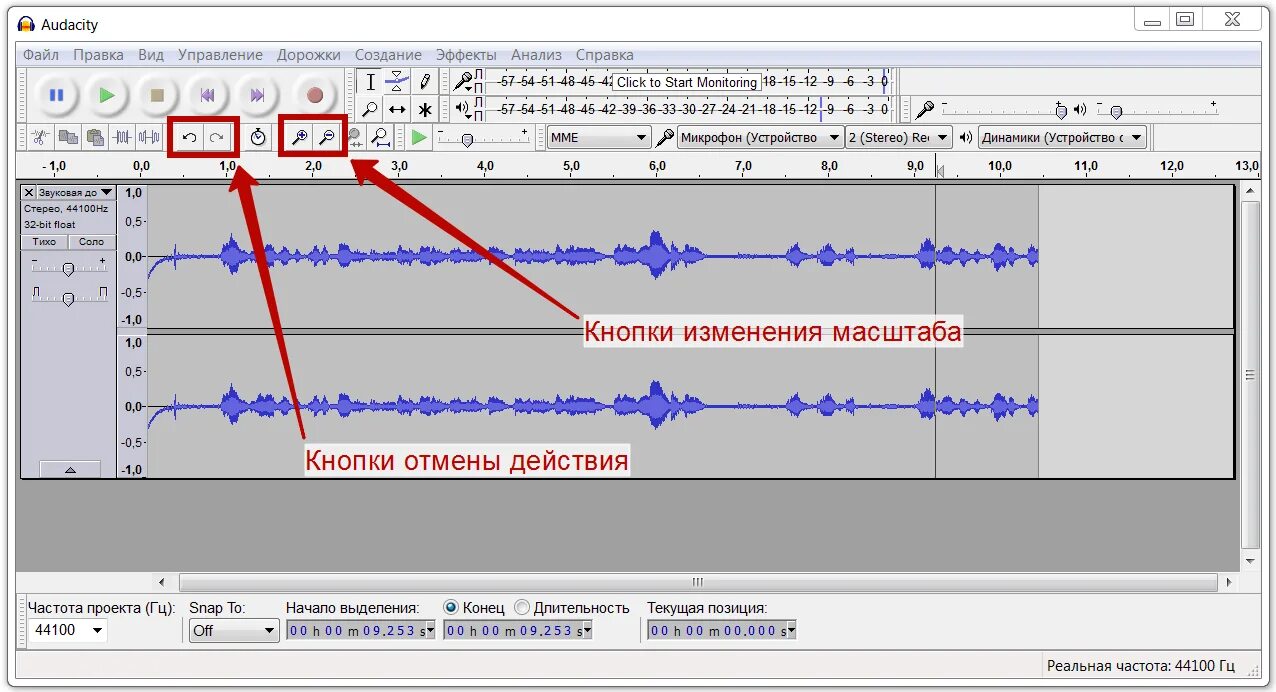Close the stereo track with X button
This screenshot has height=692, width=1276.
27,191
